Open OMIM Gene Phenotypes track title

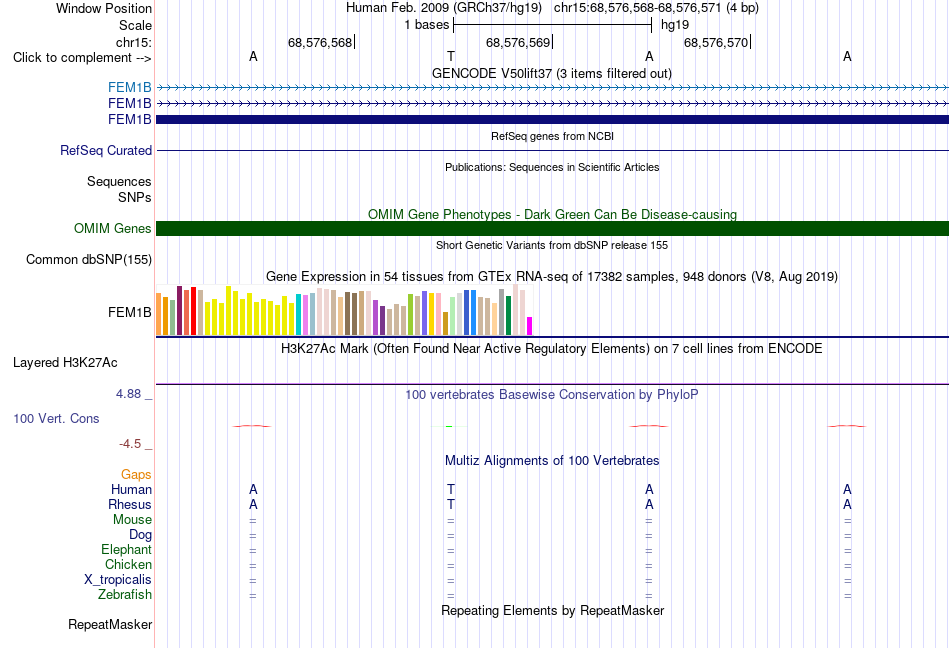click(x=553, y=214)
